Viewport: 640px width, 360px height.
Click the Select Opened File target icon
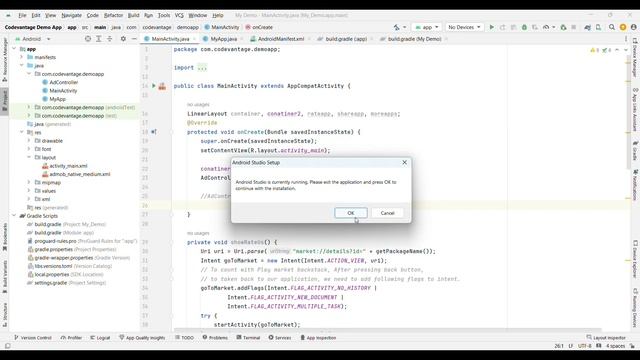(88, 39)
